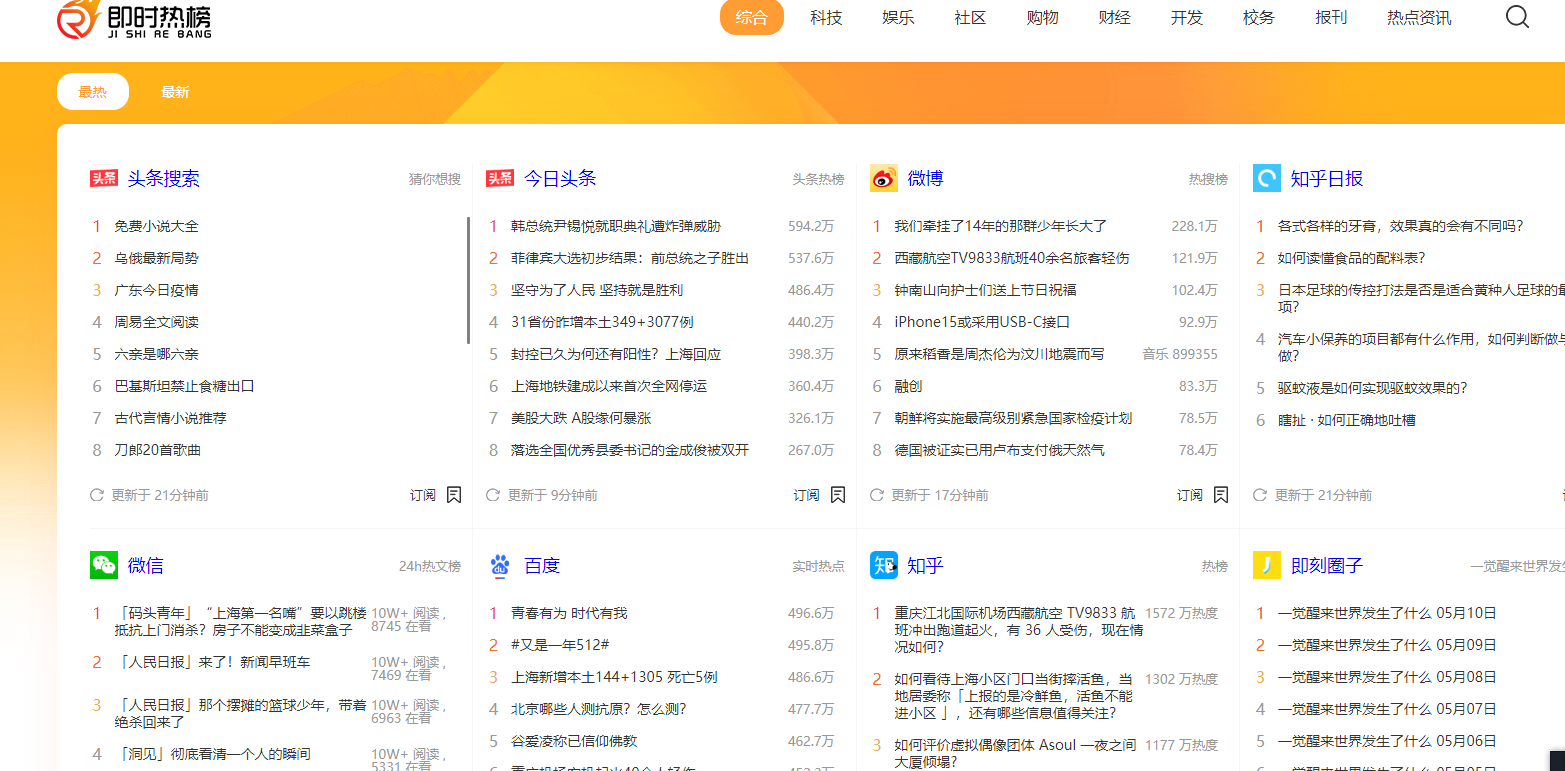Open the 社区 tab
This screenshot has height=771, width=1565.
click(x=970, y=17)
